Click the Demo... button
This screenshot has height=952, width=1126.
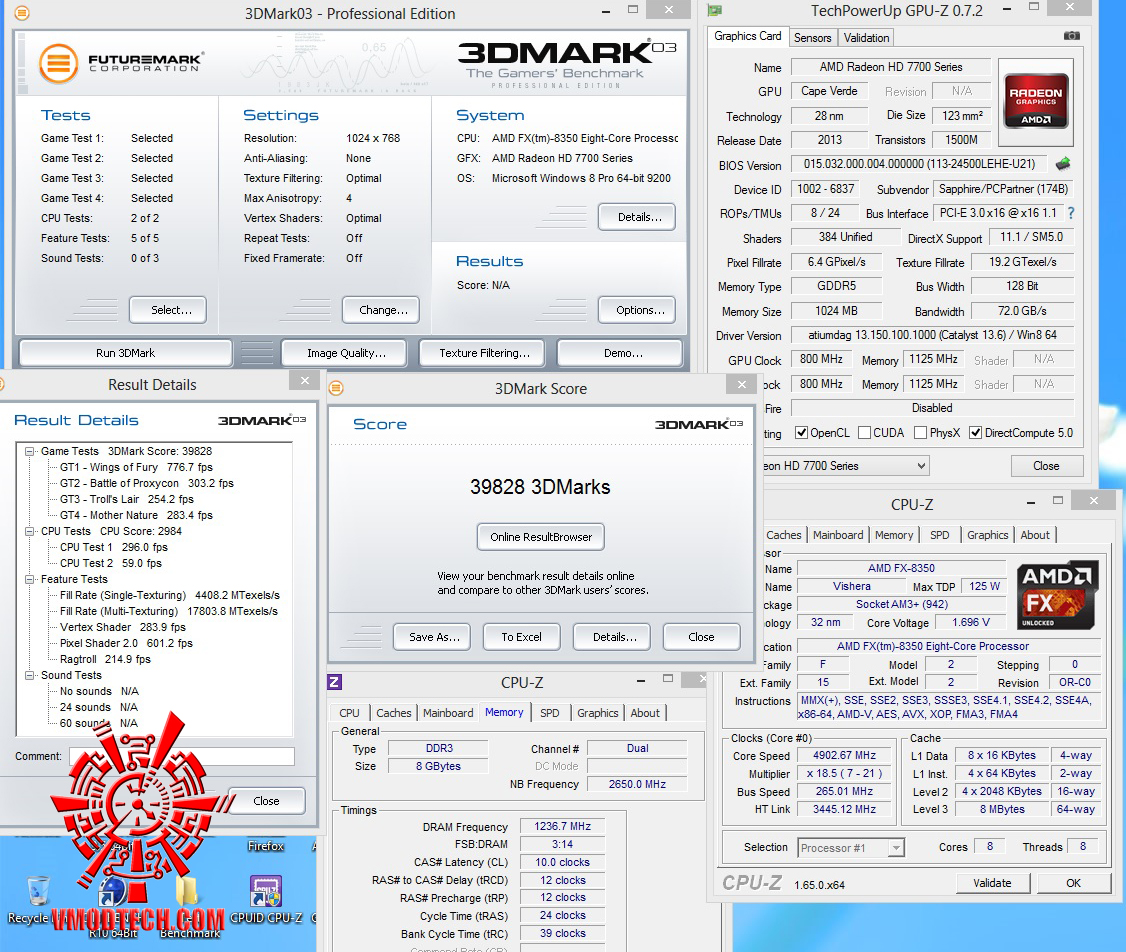(620, 353)
